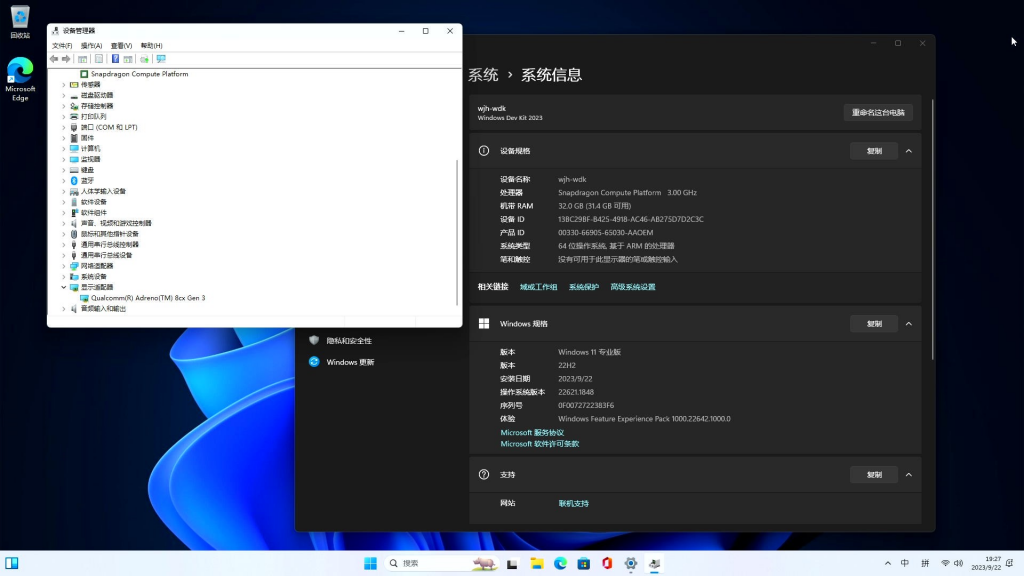Image resolution: width=1024 pixels, height=576 pixels.
Task: Select the mouse icon beside 鼠标和其他指针设备
Action: click(x=74, y=234)
